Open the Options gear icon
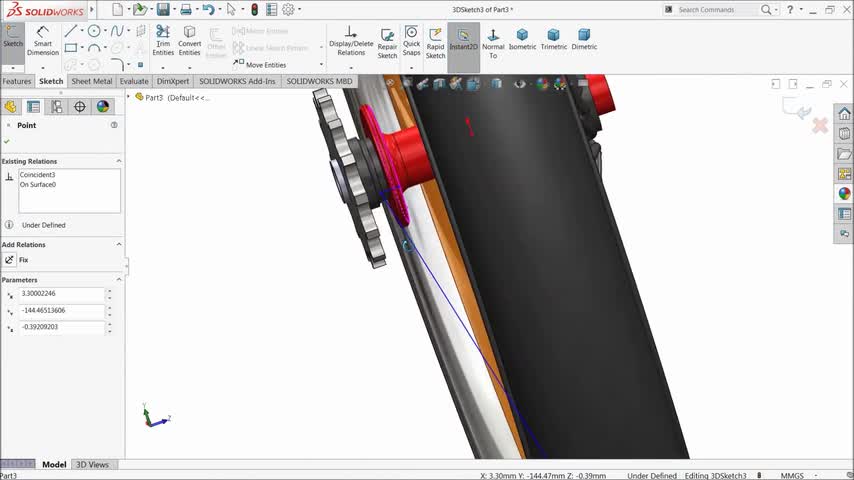This screenshot has height=480, width=854. pos(288,9)
